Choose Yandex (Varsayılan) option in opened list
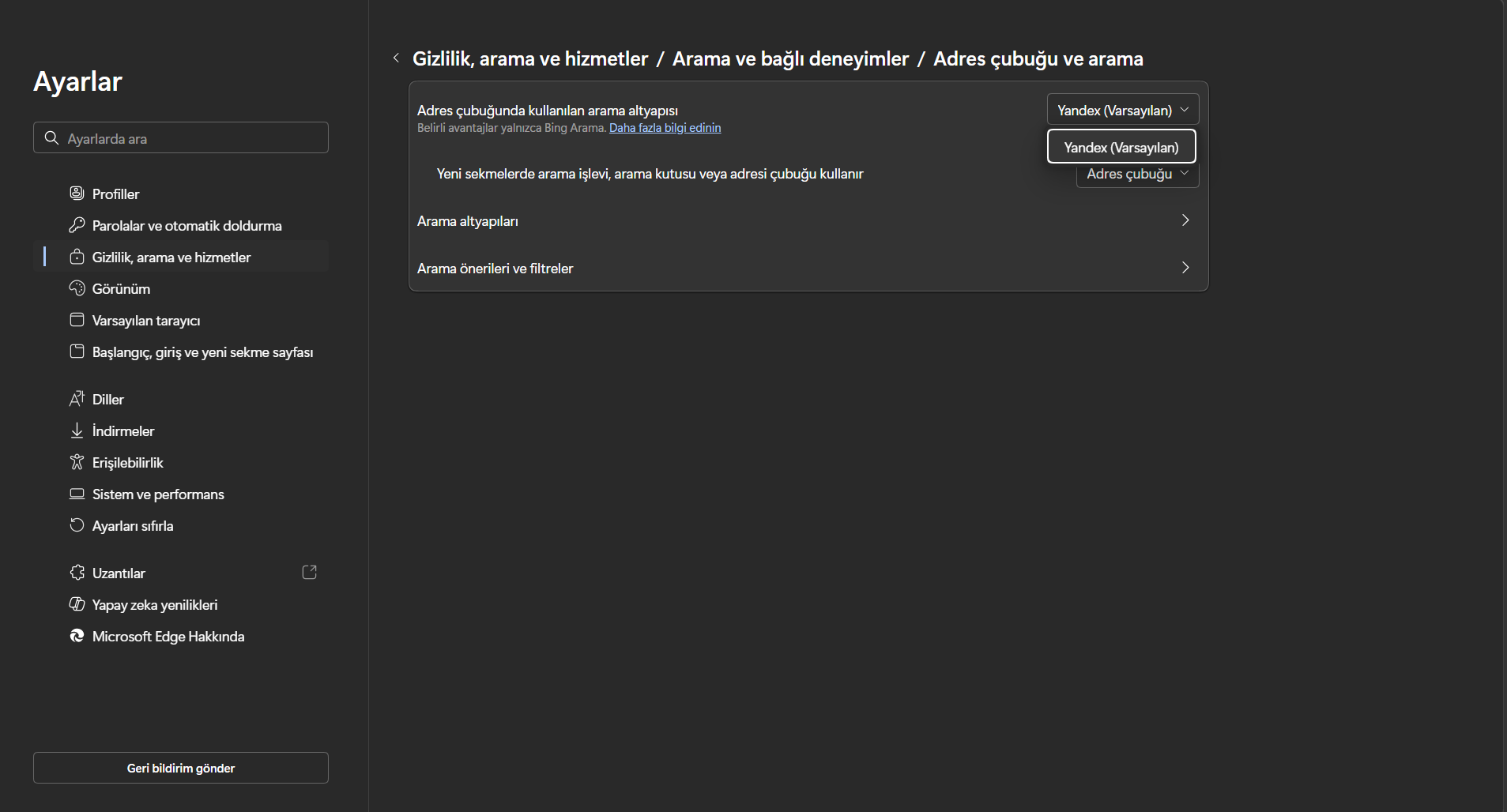 tap(1121, 147)
